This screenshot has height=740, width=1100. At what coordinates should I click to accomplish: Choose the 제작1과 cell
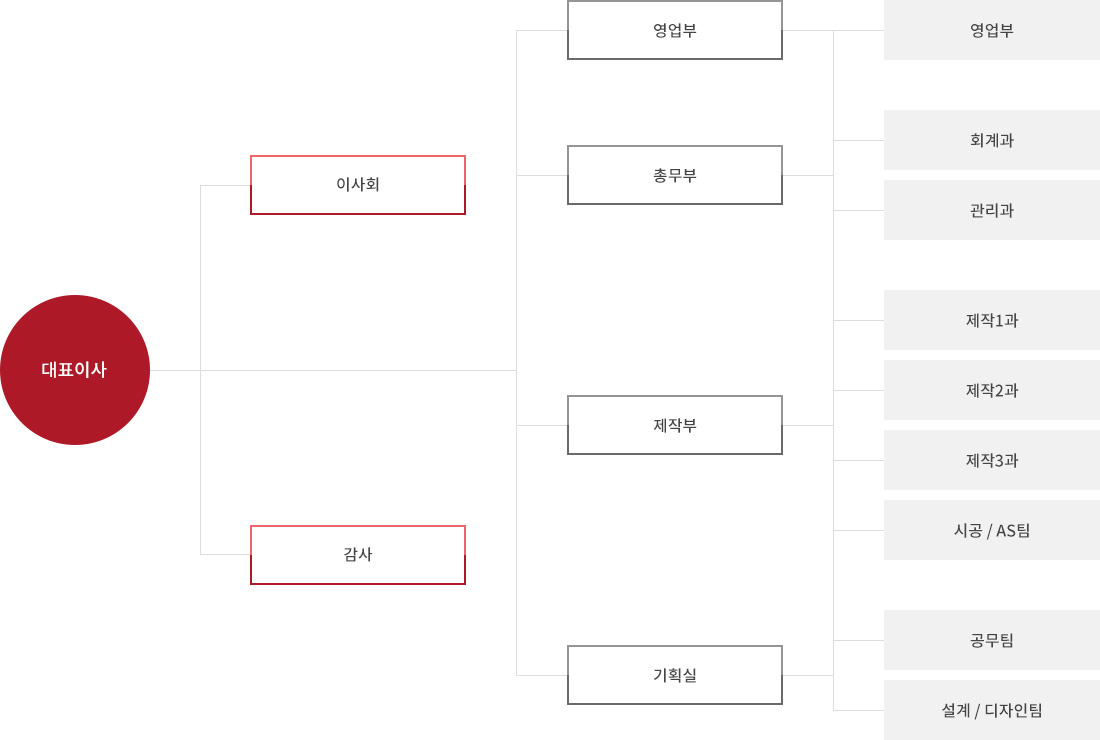pos(992,320)
